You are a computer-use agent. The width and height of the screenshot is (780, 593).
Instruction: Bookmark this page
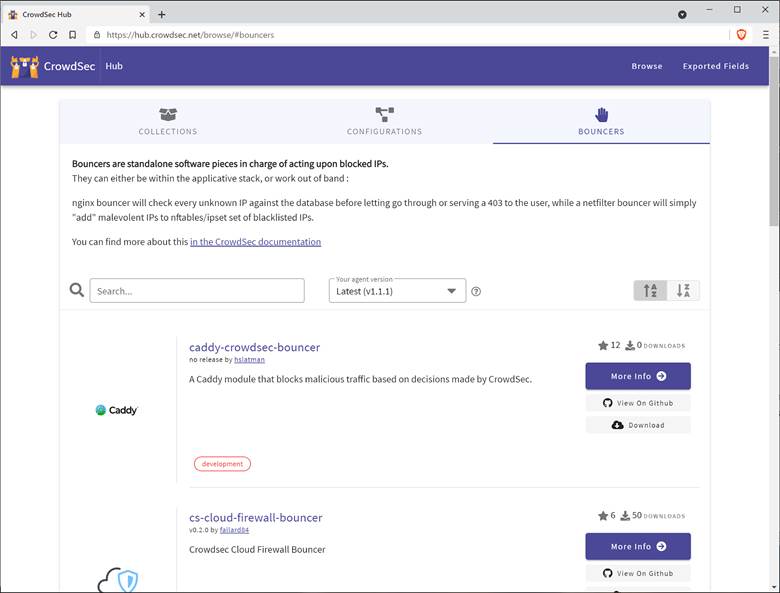click(x=73, y=35)
